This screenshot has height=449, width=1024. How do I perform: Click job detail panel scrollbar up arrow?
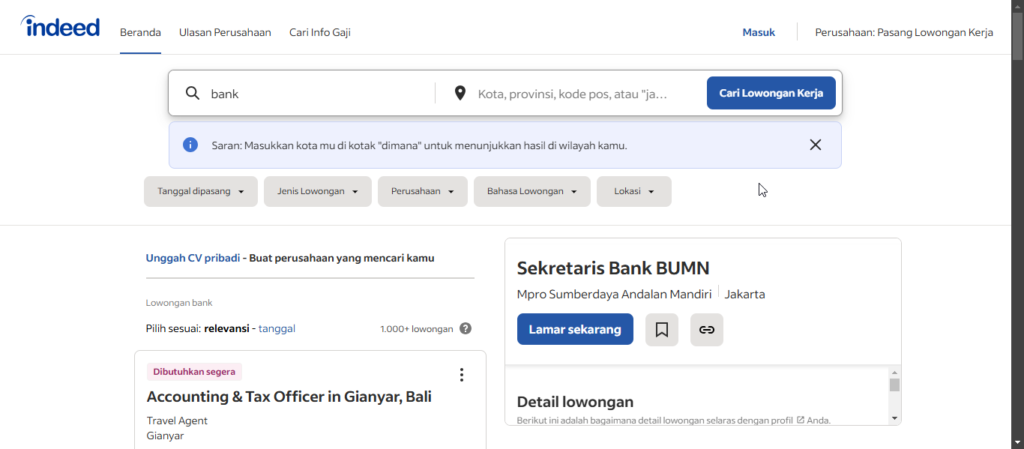(x=895, y=372)
